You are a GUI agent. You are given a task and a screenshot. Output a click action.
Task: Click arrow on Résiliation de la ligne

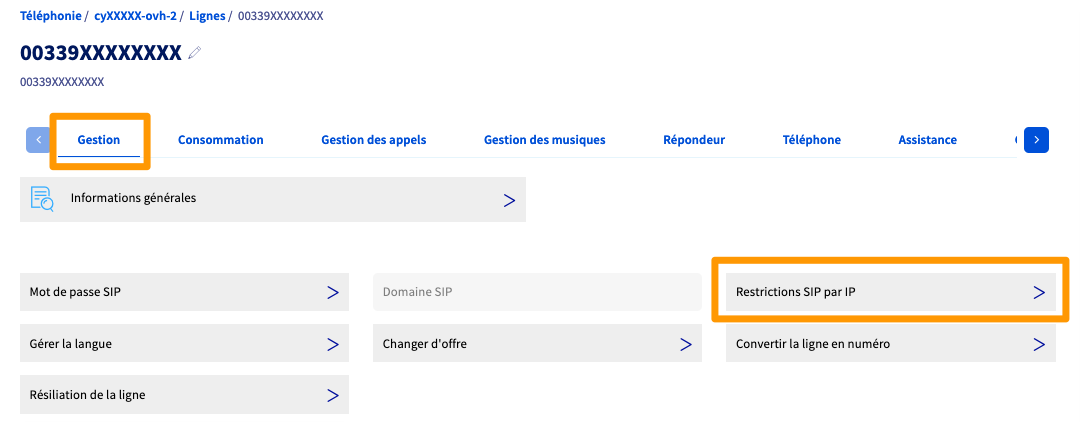[332, 395]
